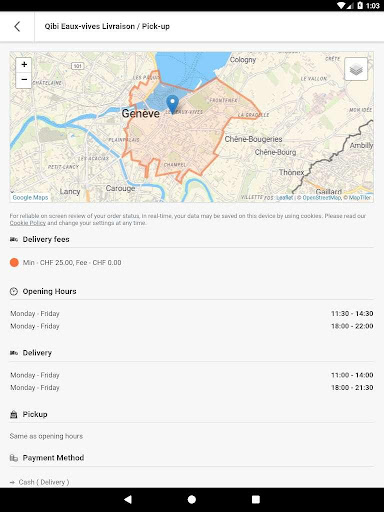Zoom out on the map
This screenshot has width=384, height=512.
tap(24, 80)
